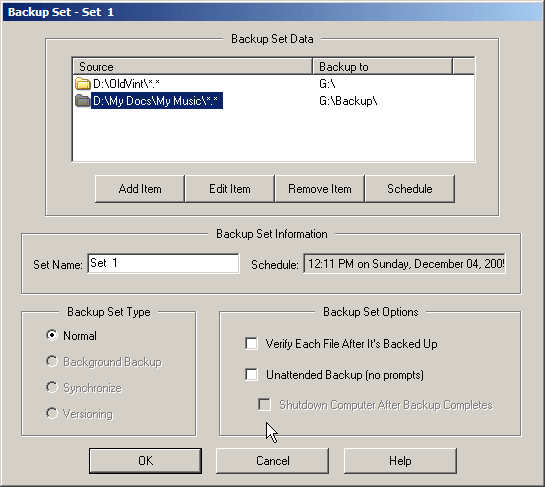The image size is (545, 487).
Task: Click the read-only Schedule date field
Action: (404, 263)
